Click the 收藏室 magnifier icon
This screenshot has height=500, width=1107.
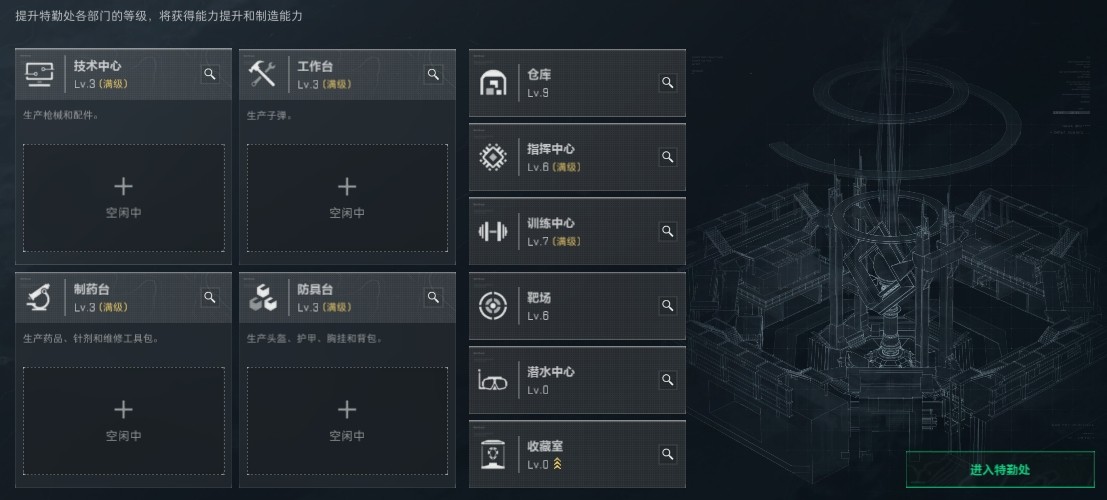pos(667,454)
